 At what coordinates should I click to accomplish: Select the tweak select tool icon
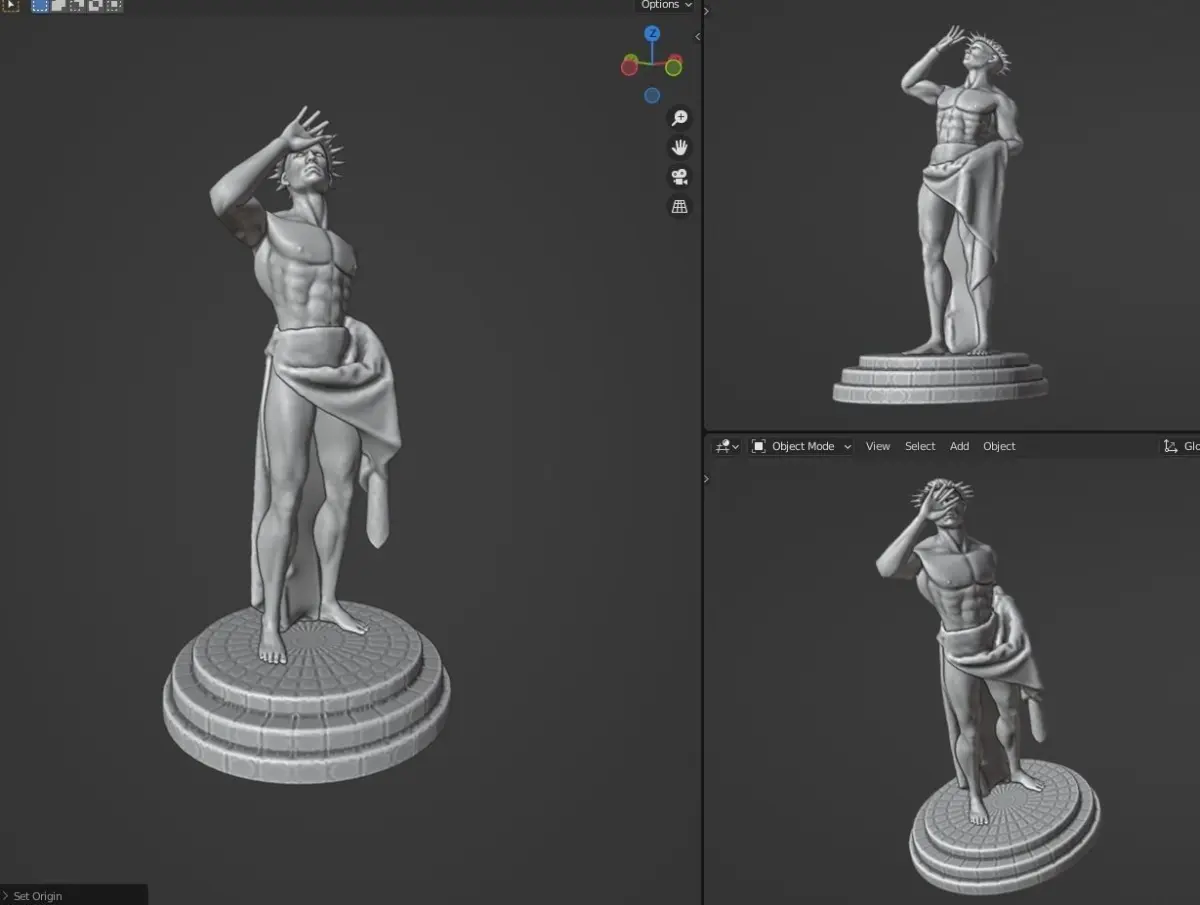(11, 5)
